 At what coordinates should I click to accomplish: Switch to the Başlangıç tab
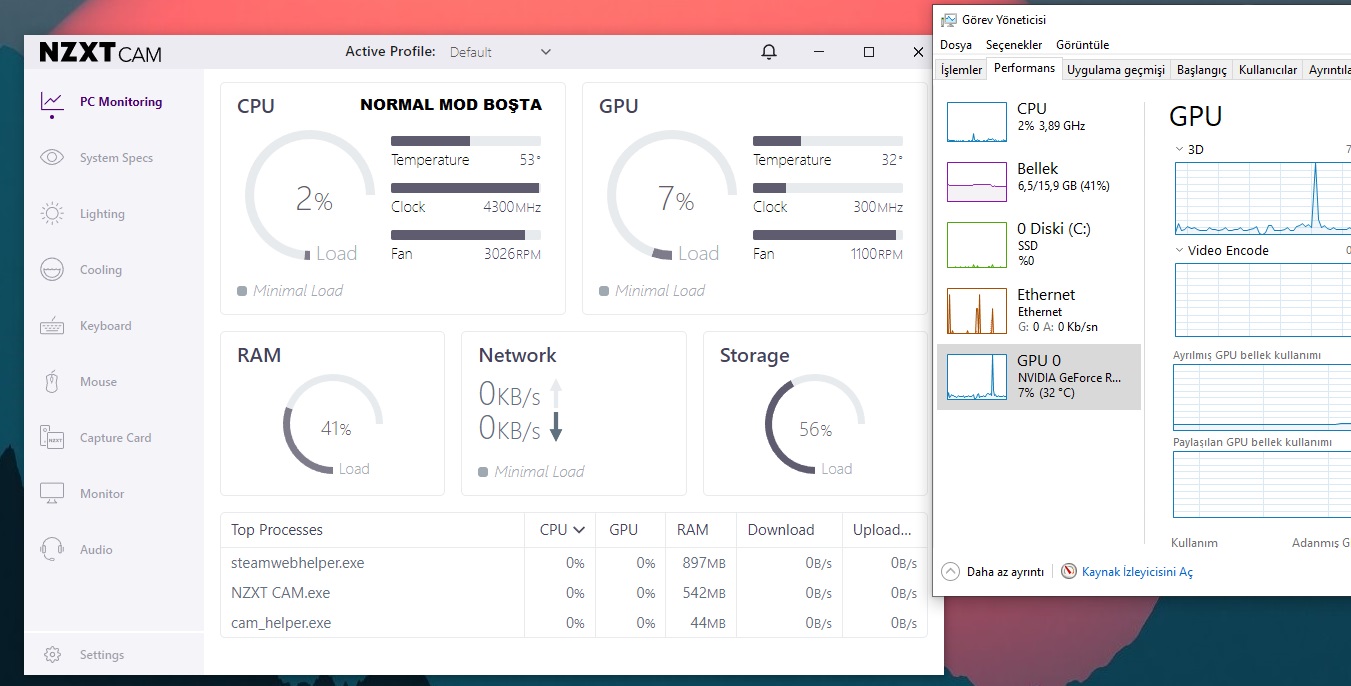(1201, 70)
